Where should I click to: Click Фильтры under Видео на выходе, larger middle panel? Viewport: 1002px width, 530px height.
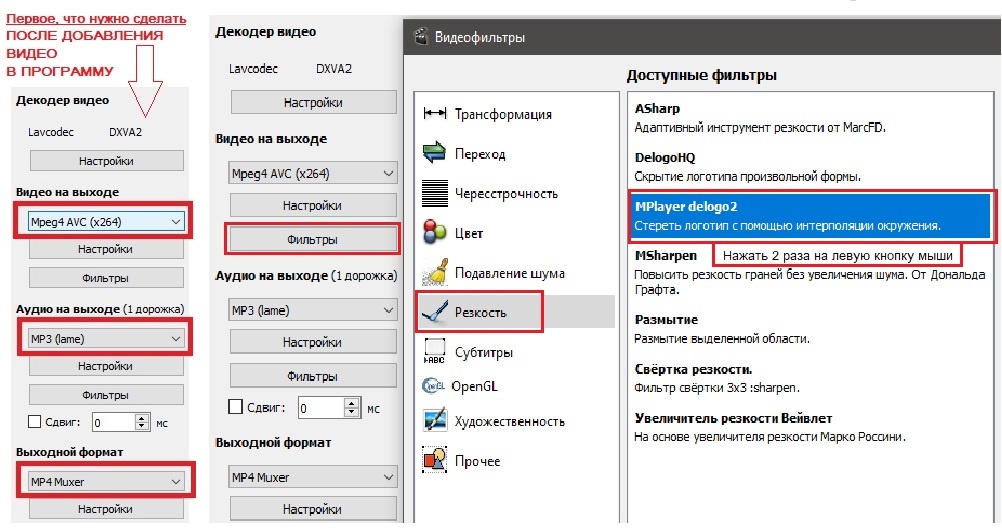(313, 240)
